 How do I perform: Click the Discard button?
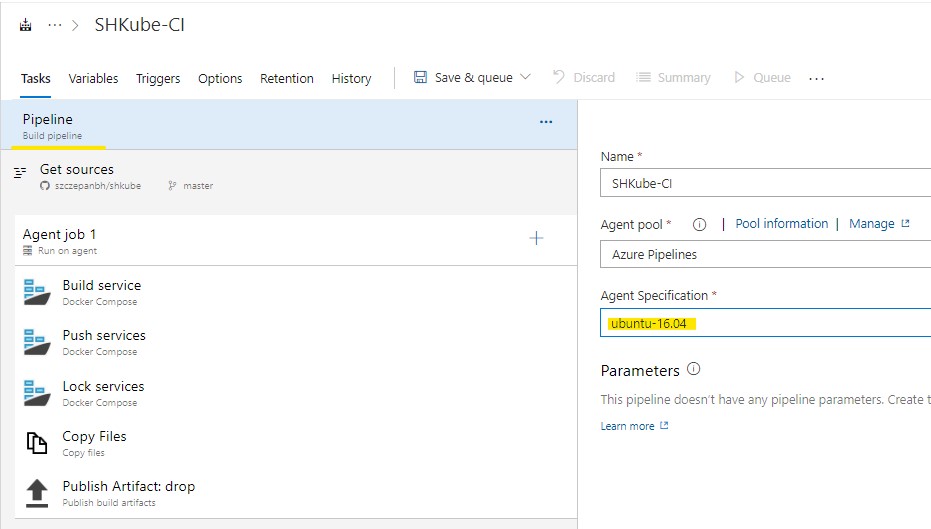point(584,77)
